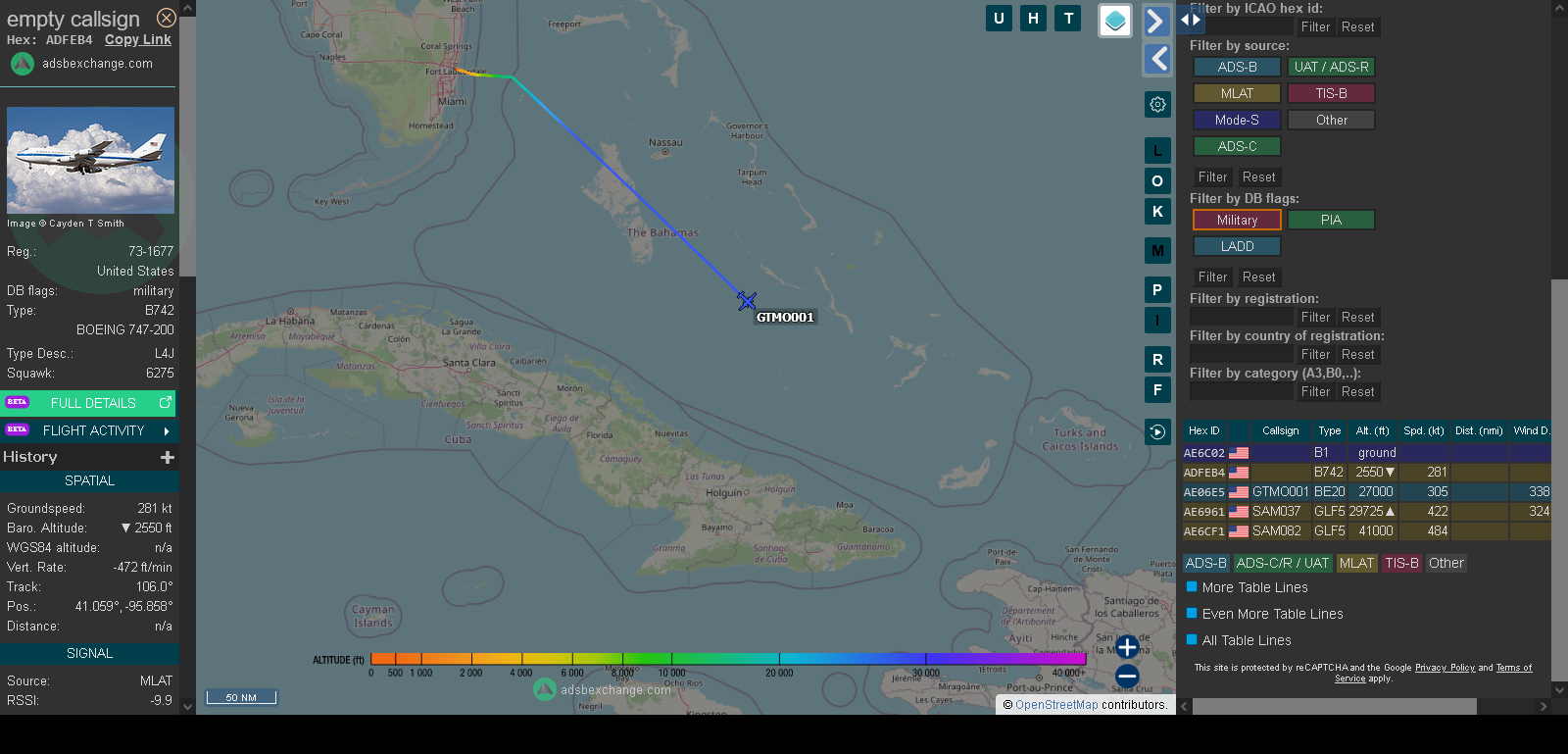Enable More Table Lines checkbox
The width and height of the screenshot is (1568, 754).
click(1192, 586)
